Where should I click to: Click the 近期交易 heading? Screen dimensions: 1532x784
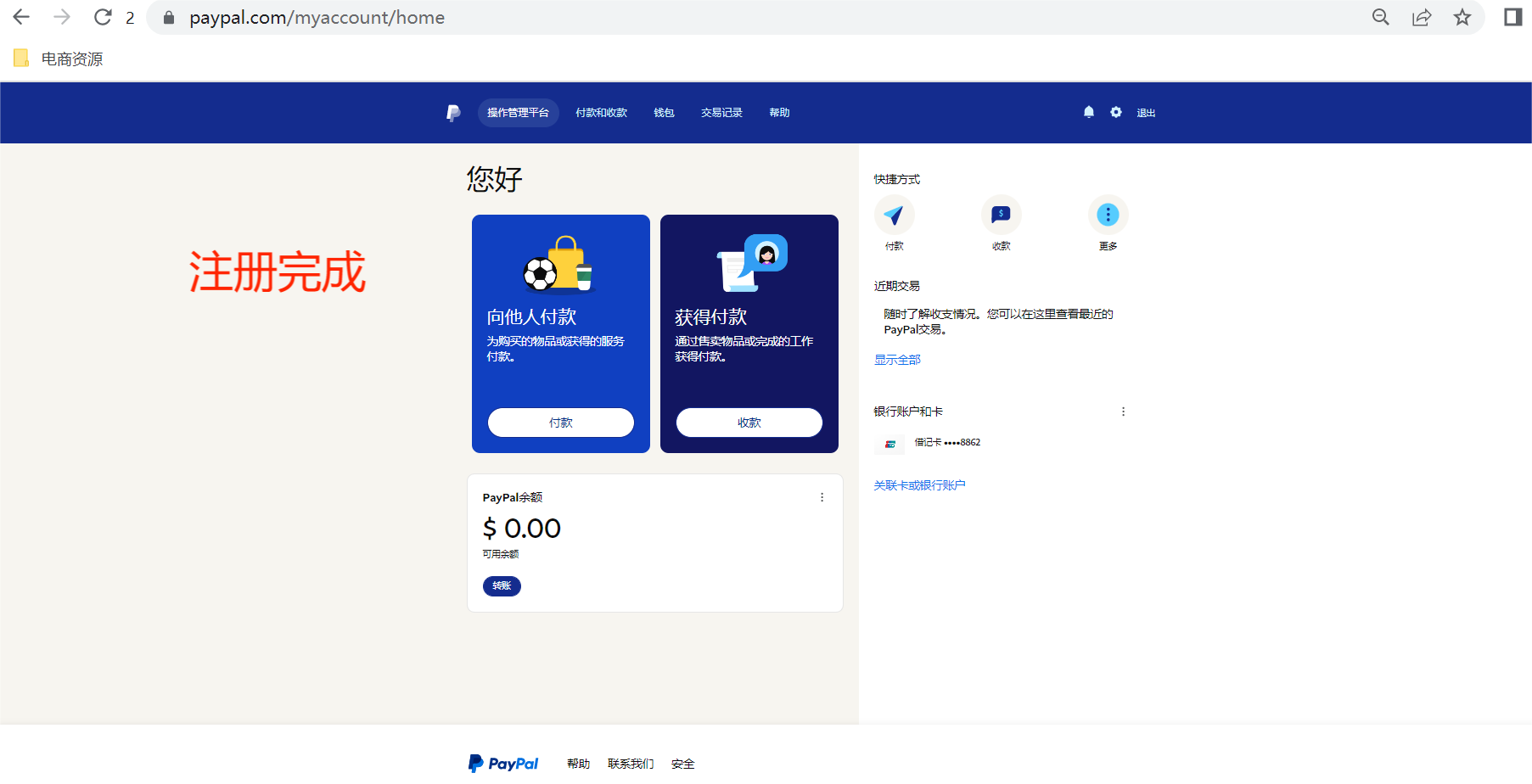(897, 286)
